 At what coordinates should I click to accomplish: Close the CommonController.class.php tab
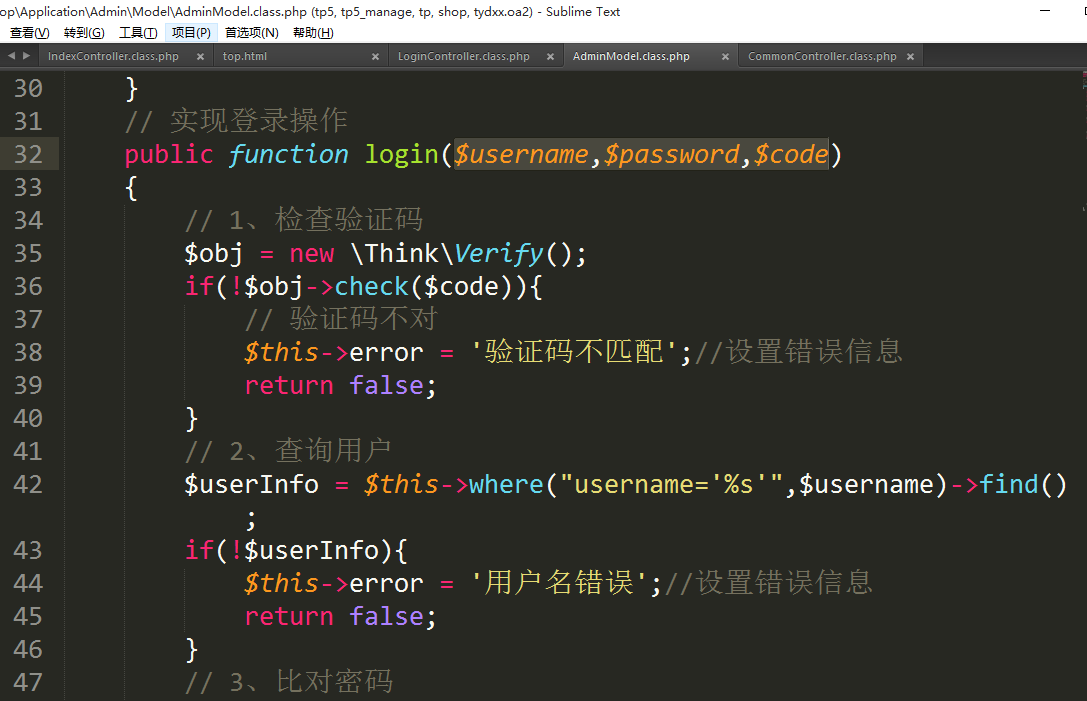pos(910,57)
